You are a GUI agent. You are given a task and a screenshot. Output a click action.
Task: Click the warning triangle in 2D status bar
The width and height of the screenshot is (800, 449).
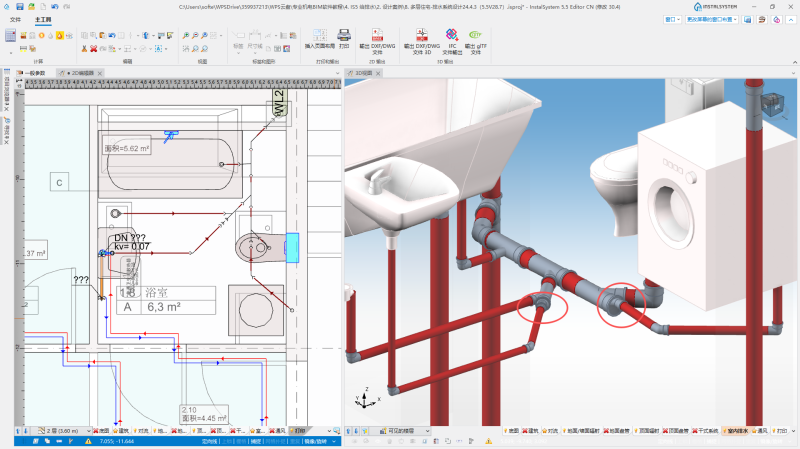point(88,441)
